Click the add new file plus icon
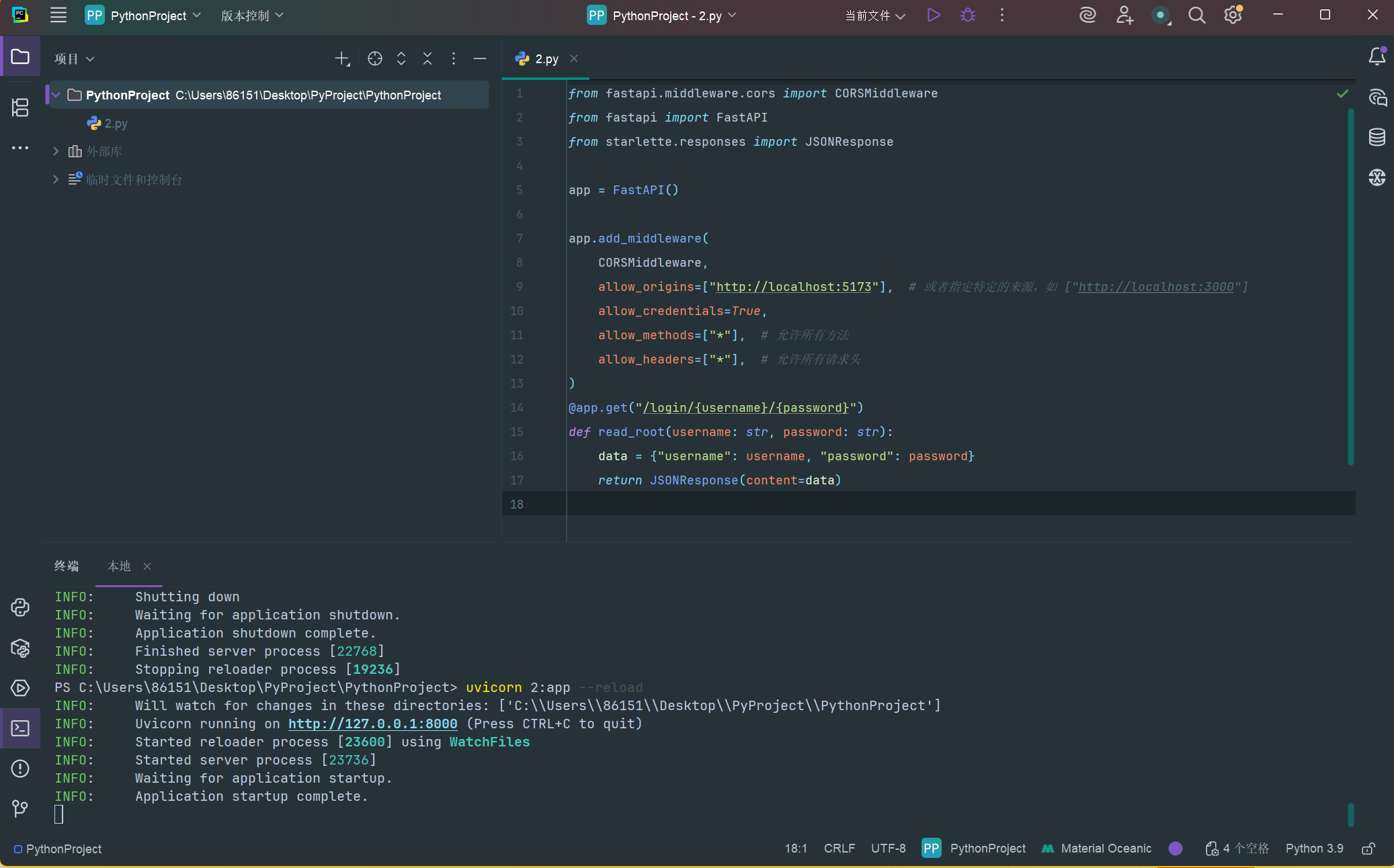 click(x=342, y=59)
